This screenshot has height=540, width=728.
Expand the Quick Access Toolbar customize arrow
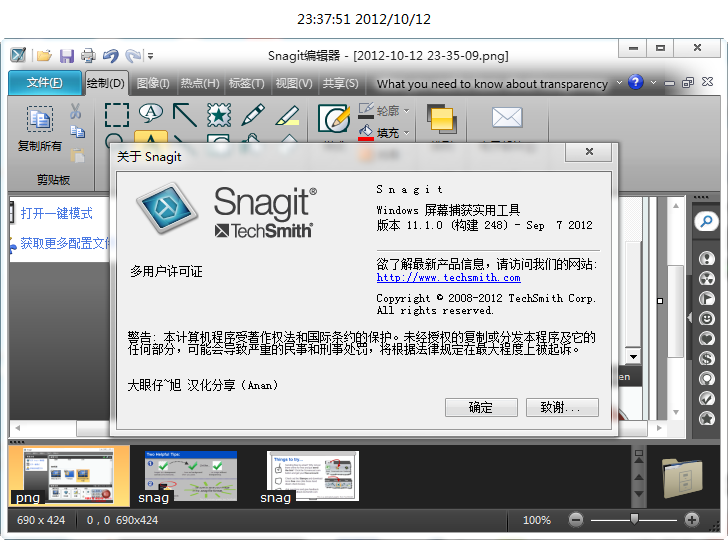(150, 56)
